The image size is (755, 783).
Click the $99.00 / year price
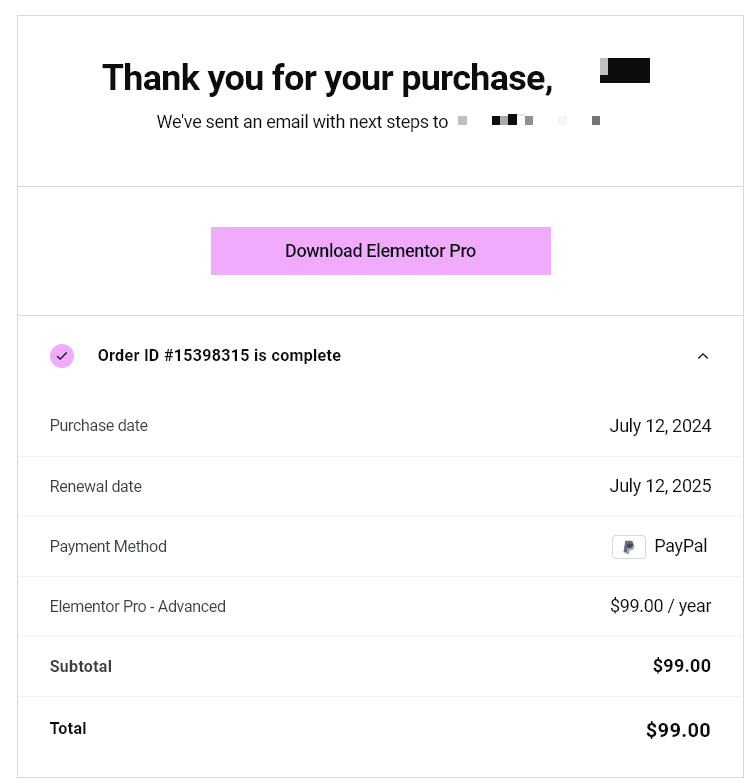point(660,606)
